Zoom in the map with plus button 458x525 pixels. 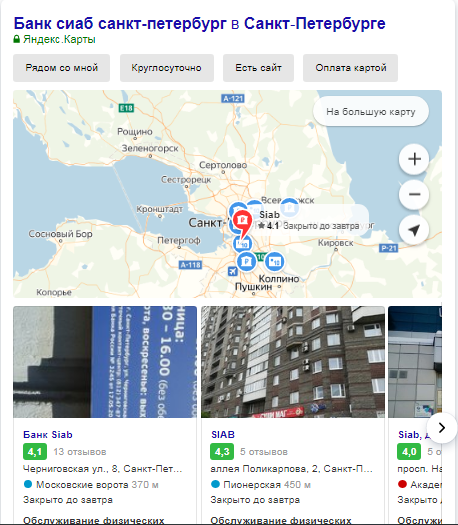[x=414, y=159]
